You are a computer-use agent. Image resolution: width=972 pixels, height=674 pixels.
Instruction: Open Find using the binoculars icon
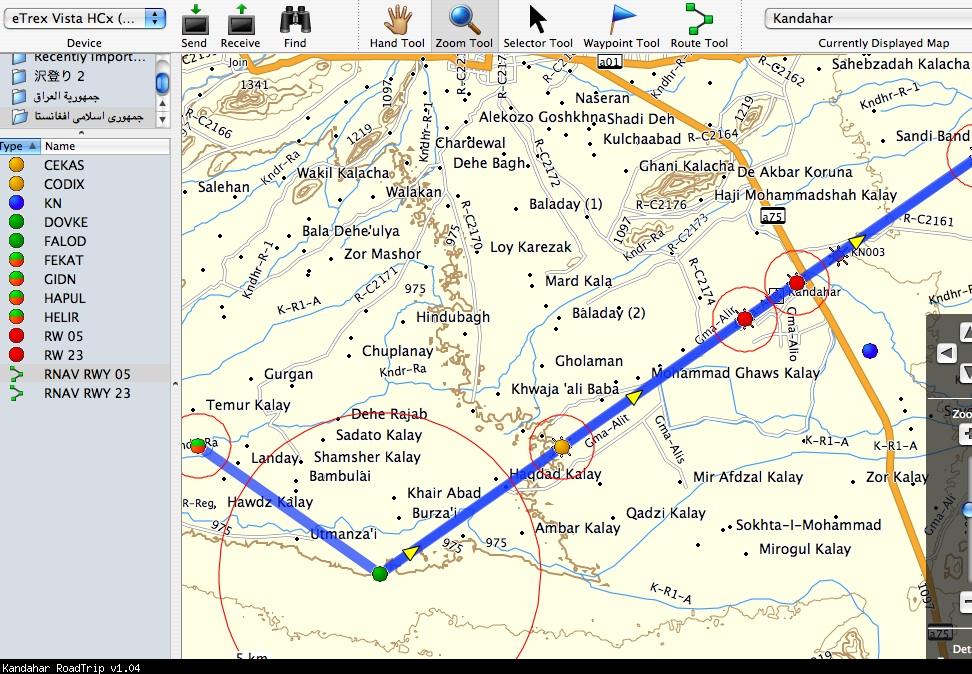[294, 22]
